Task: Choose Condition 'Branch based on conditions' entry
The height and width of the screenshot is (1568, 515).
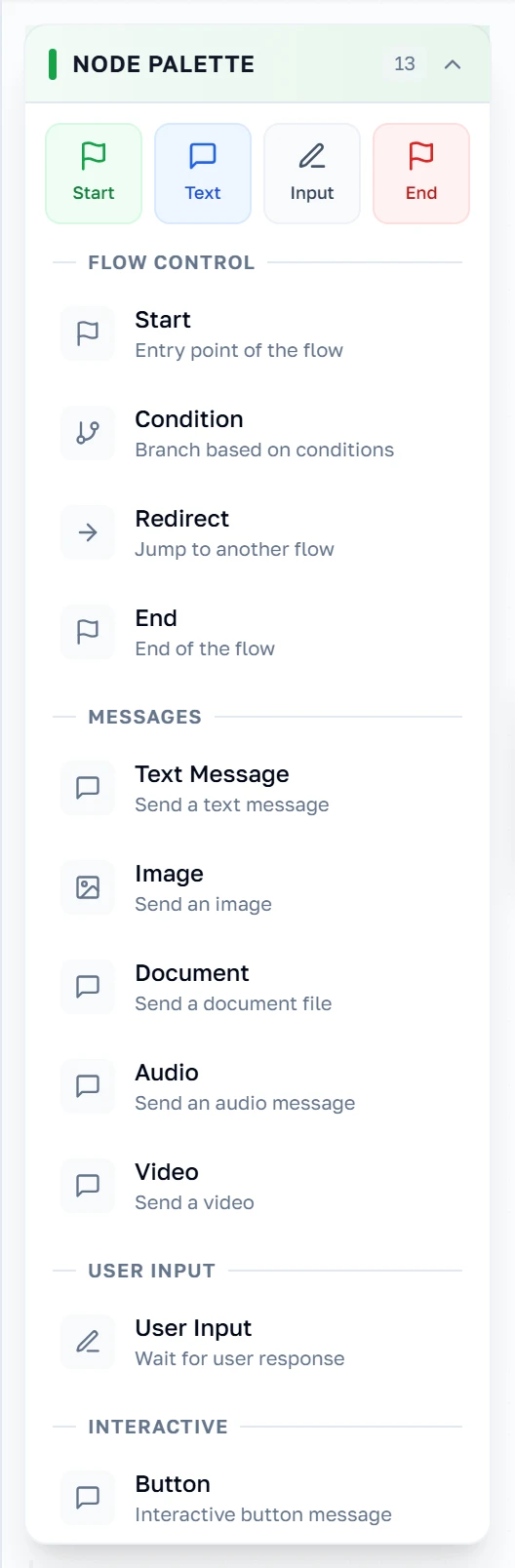Action: coord(257,433)
